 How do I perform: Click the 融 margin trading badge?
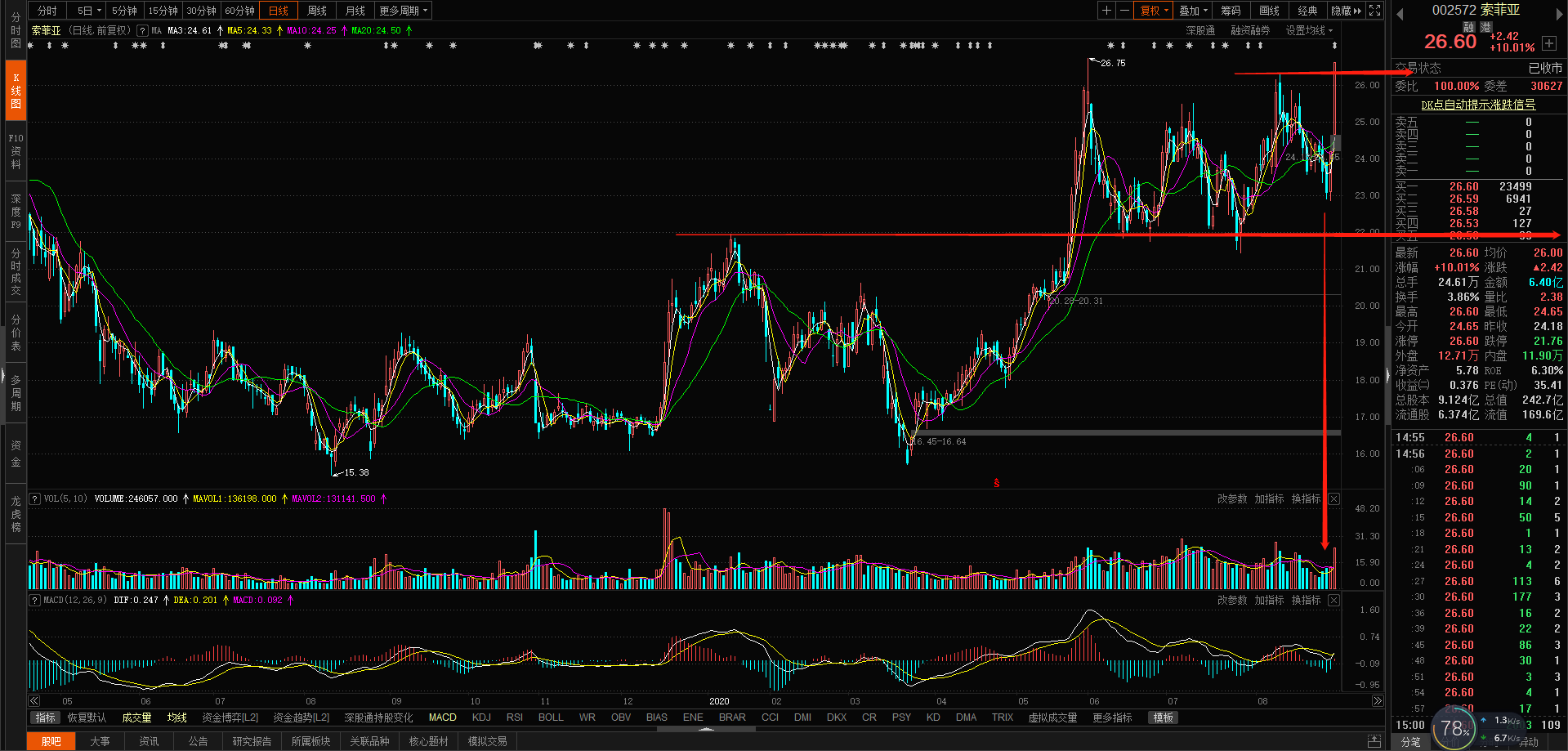1469,27
